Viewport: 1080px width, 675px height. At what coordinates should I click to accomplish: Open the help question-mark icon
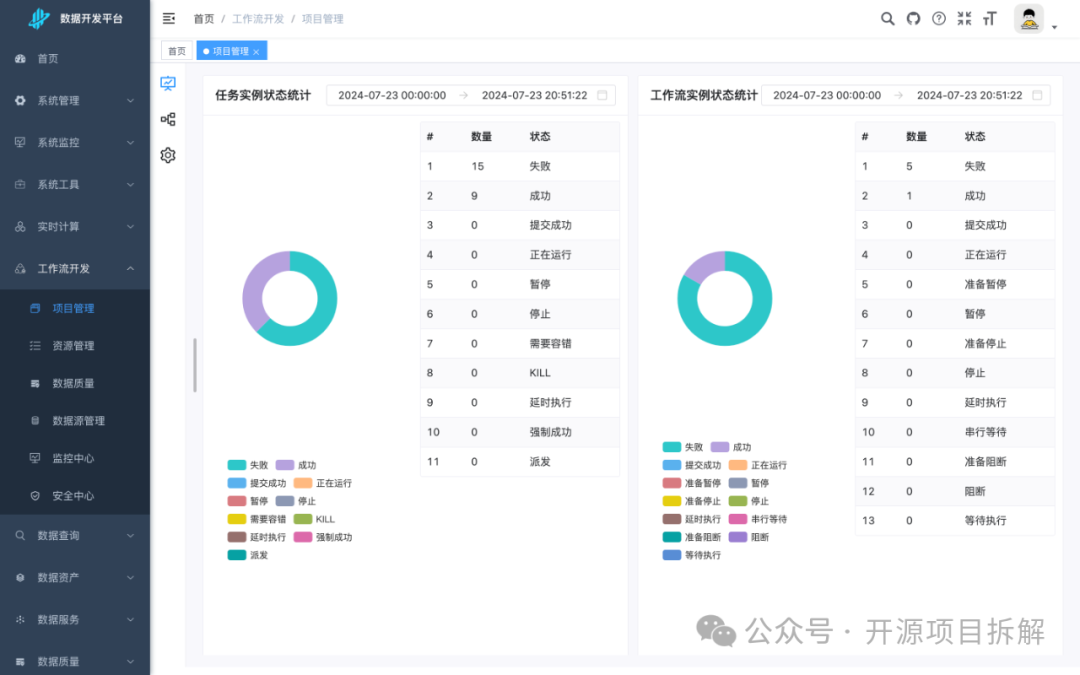pyautogui.click(x=938, y=18)
